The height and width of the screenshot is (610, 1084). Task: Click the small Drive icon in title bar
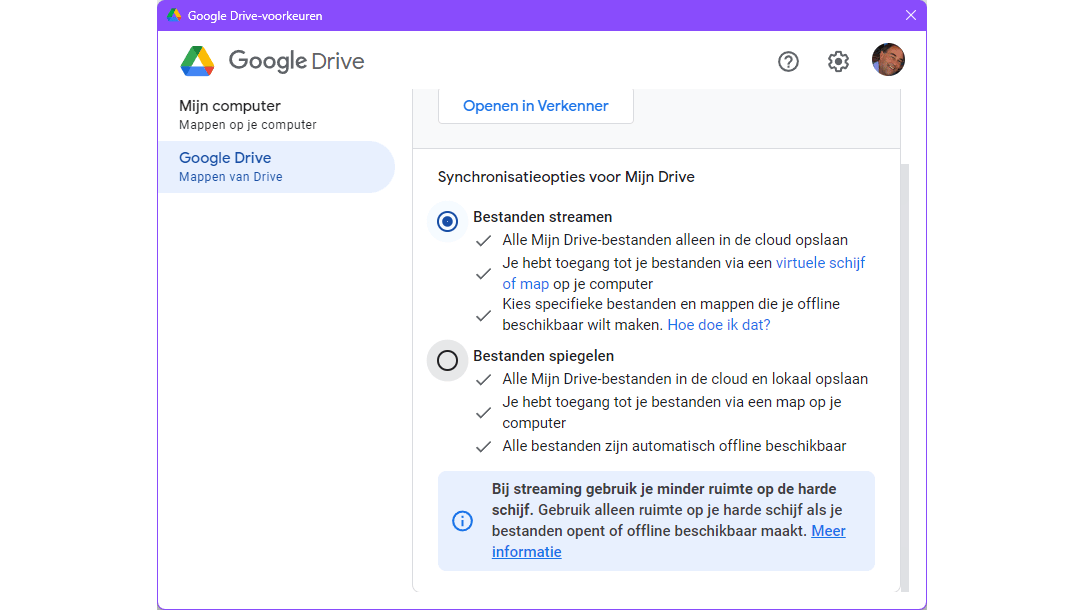coord(174,15)
